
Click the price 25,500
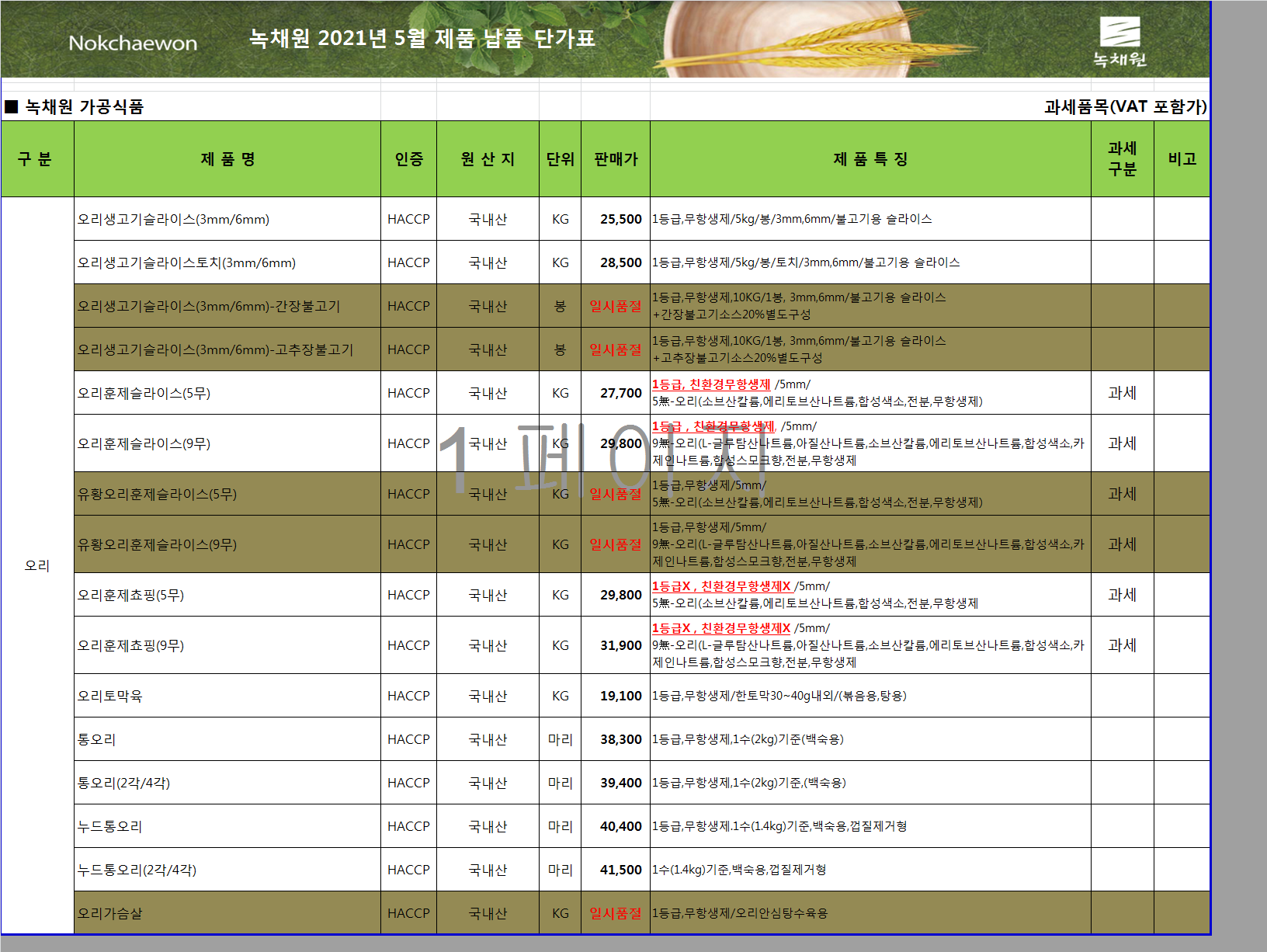(621, 220)
